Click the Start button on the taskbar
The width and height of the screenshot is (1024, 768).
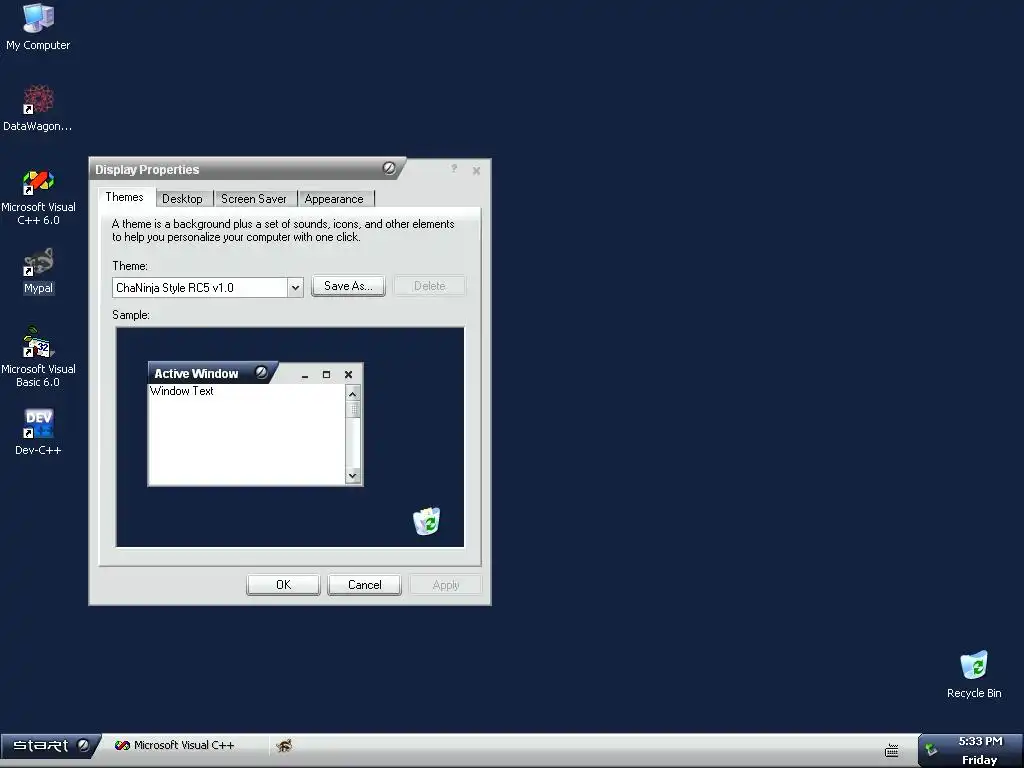[51, 745]
